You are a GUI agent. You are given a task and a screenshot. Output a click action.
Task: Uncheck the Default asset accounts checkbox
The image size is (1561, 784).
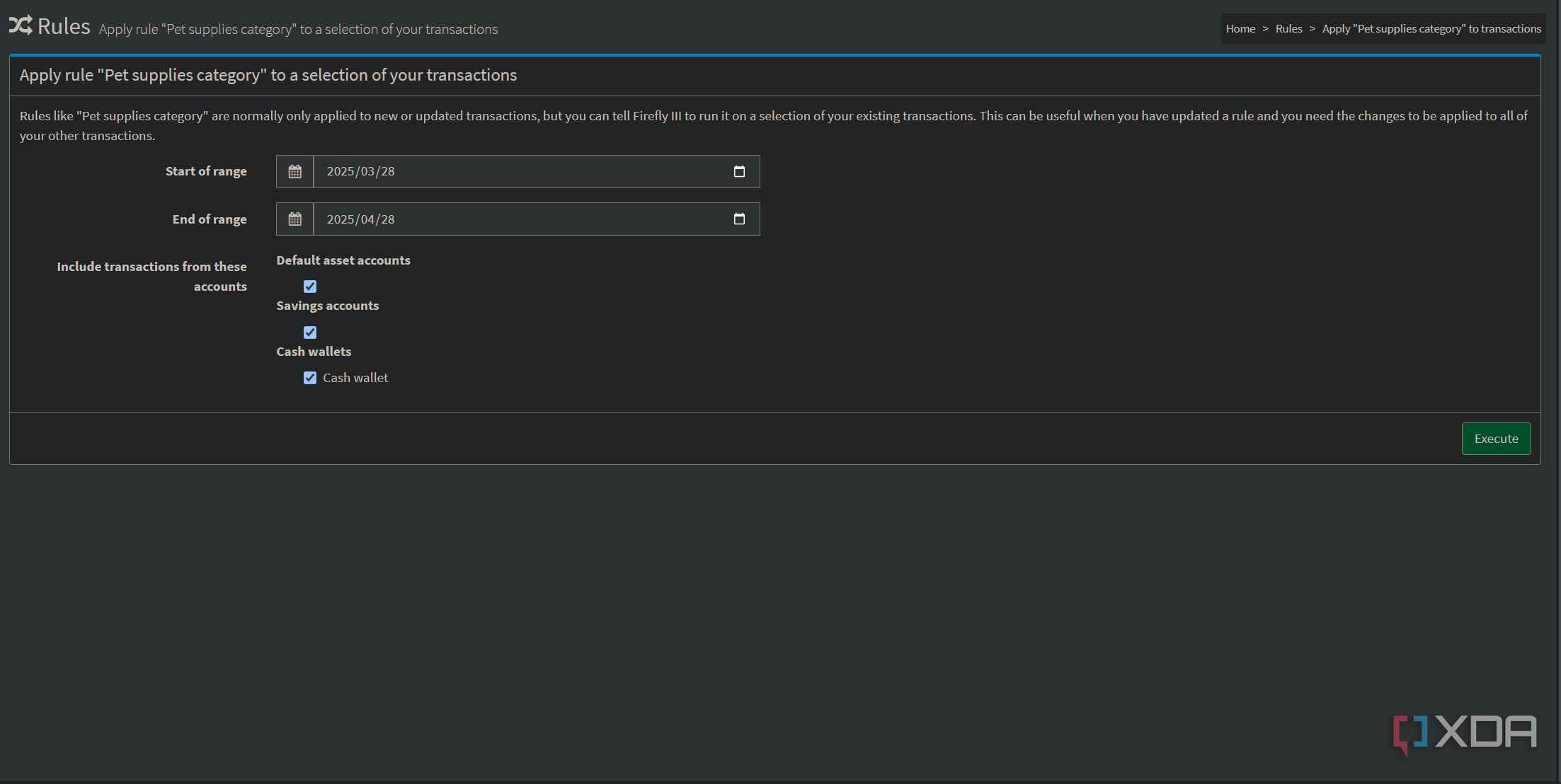click(x=310, y=287)
